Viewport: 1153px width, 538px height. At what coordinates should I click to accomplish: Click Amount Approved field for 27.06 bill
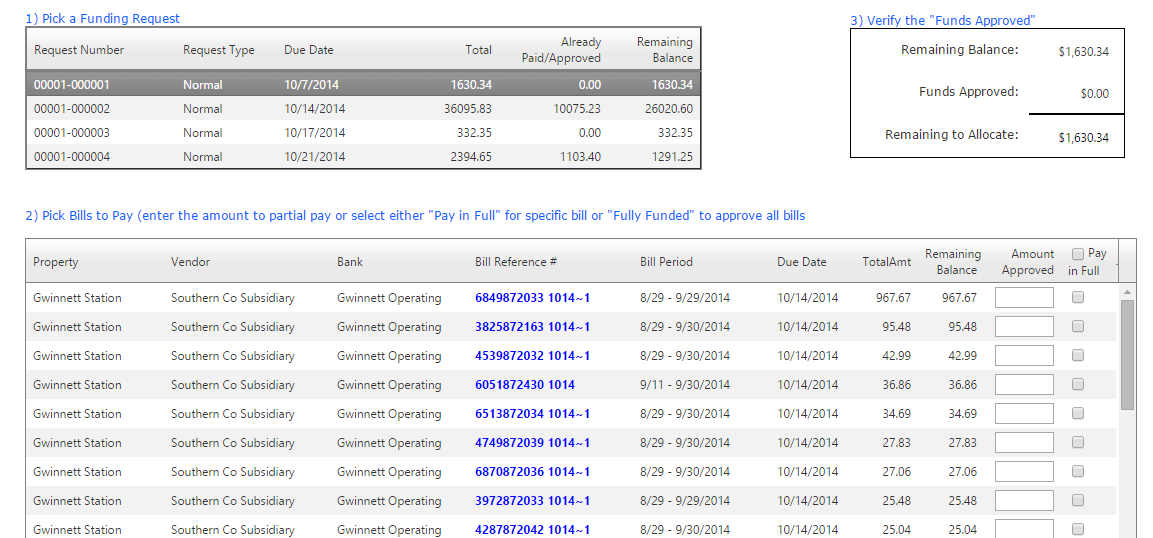coord(1025,471)
